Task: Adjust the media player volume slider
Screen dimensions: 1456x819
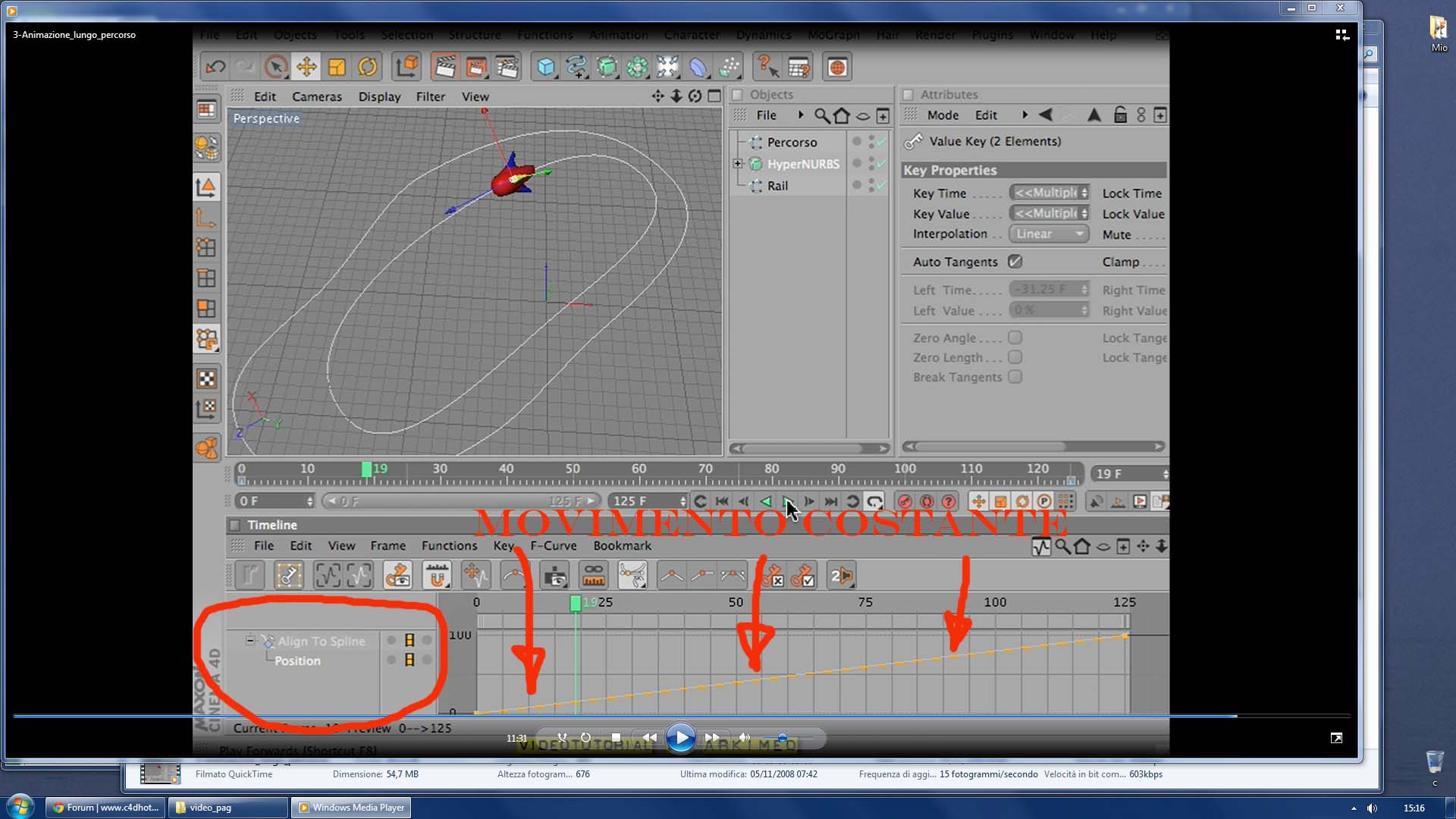Action: click(x=782, y=738)
